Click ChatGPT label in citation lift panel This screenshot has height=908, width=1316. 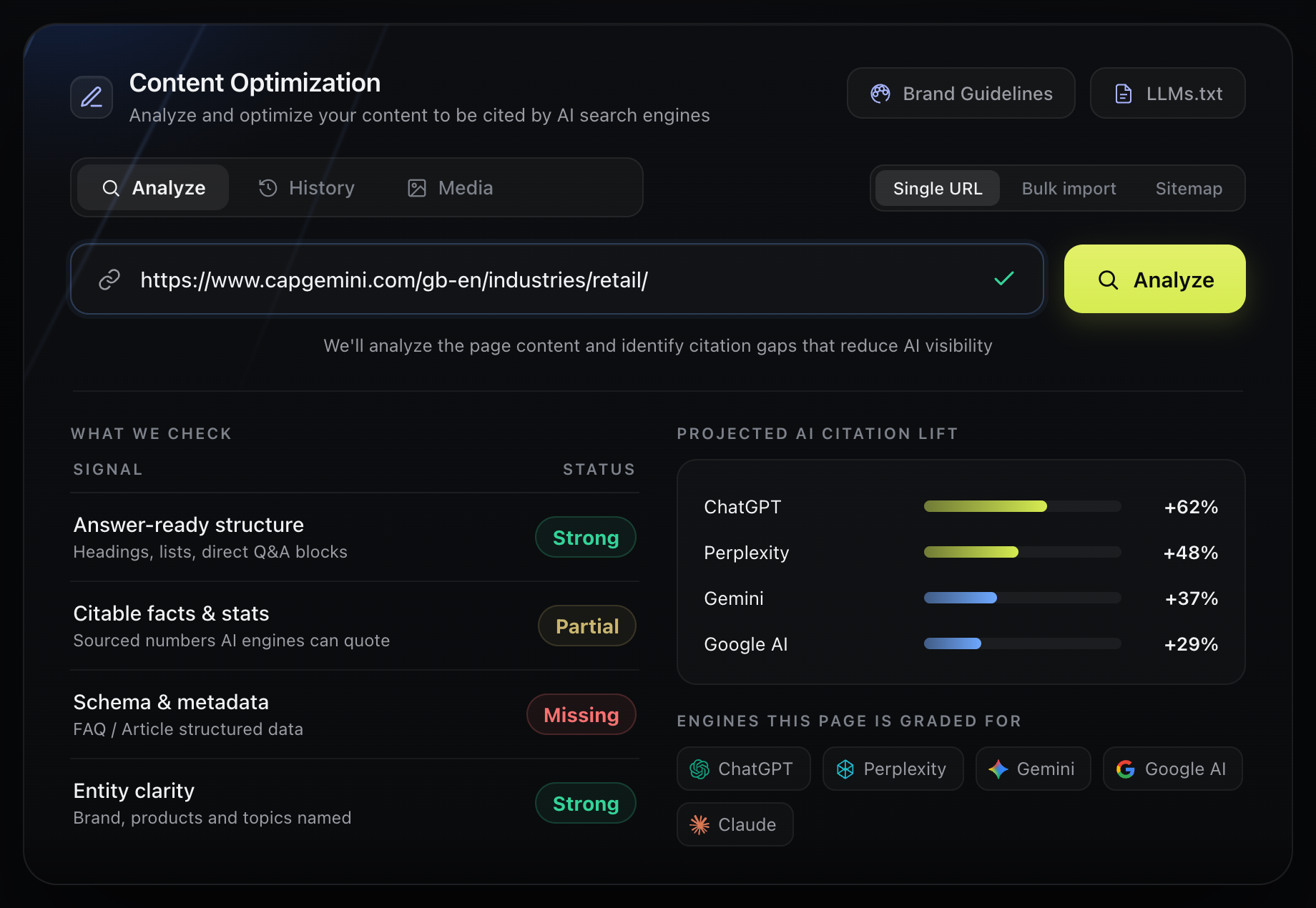[742, 507]
